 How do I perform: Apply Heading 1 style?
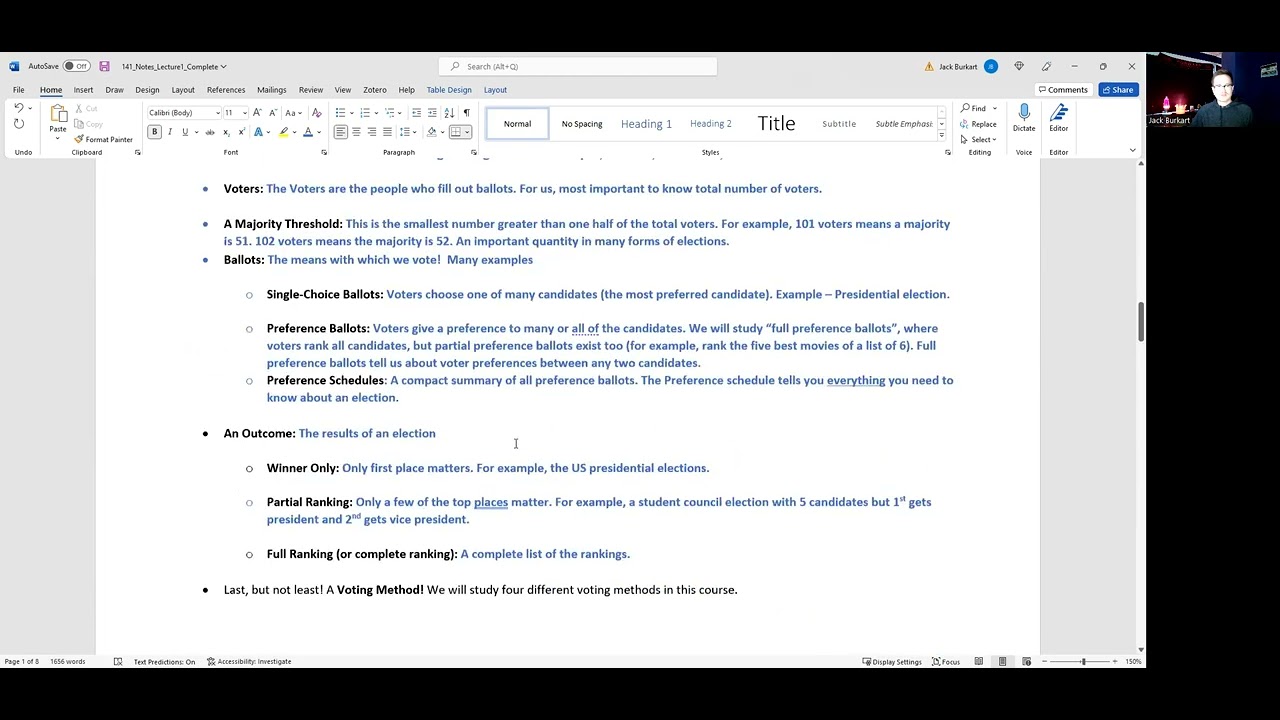[646, 124]
